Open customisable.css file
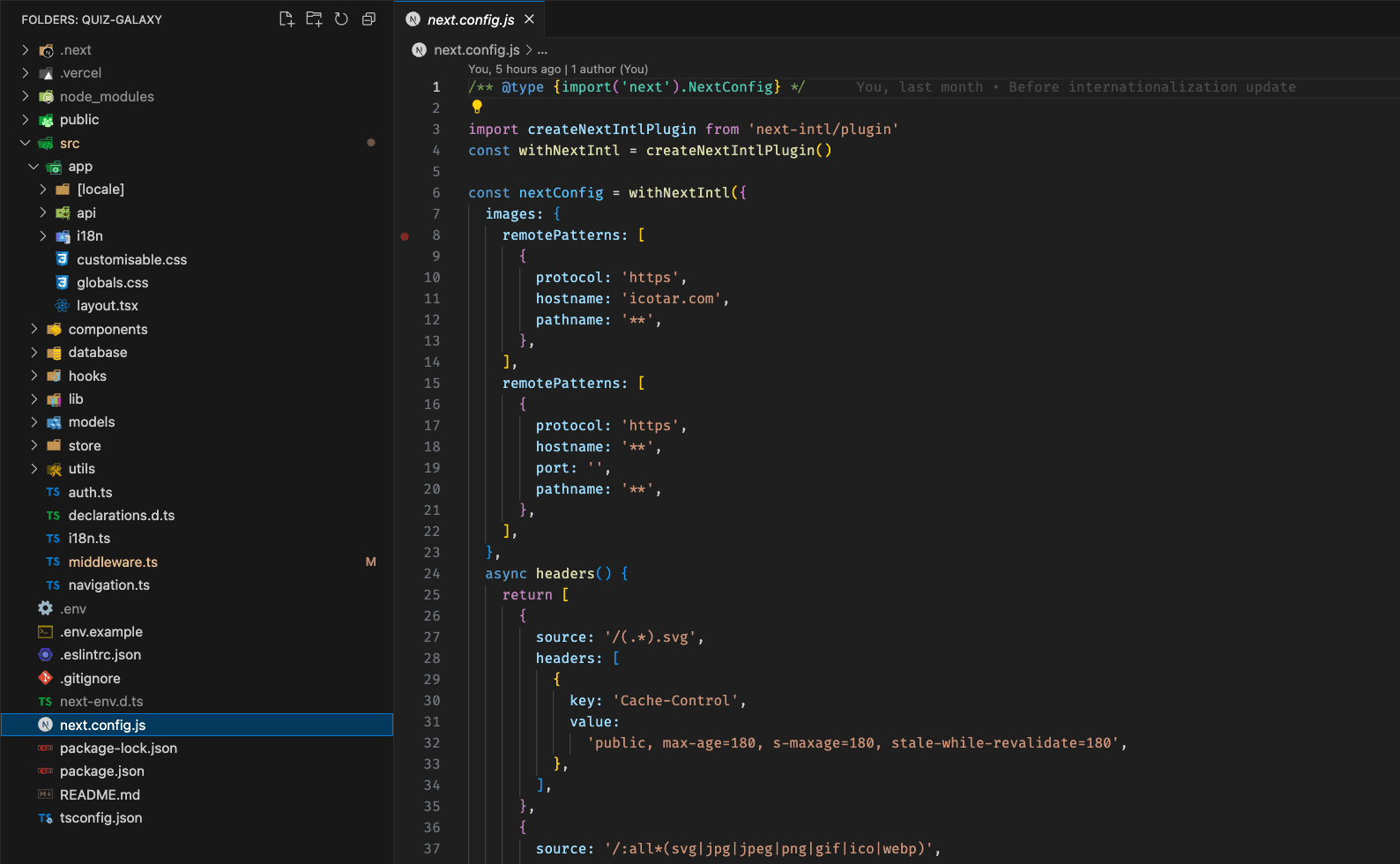Image resolution: width=1400 pixels, height=864 pixels. click(x=131, y=259)
